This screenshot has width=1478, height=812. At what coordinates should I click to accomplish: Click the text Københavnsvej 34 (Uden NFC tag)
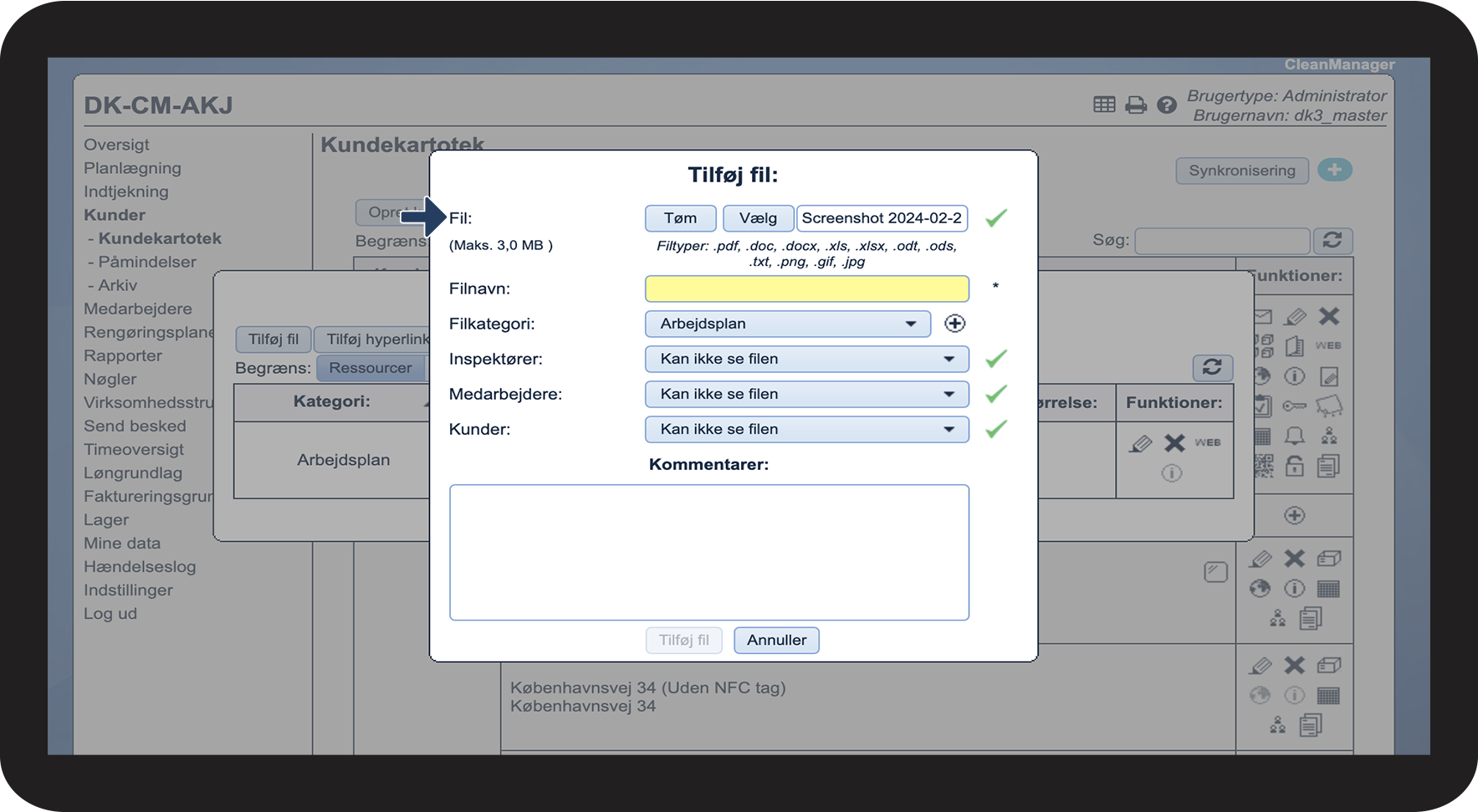point(648,687)
